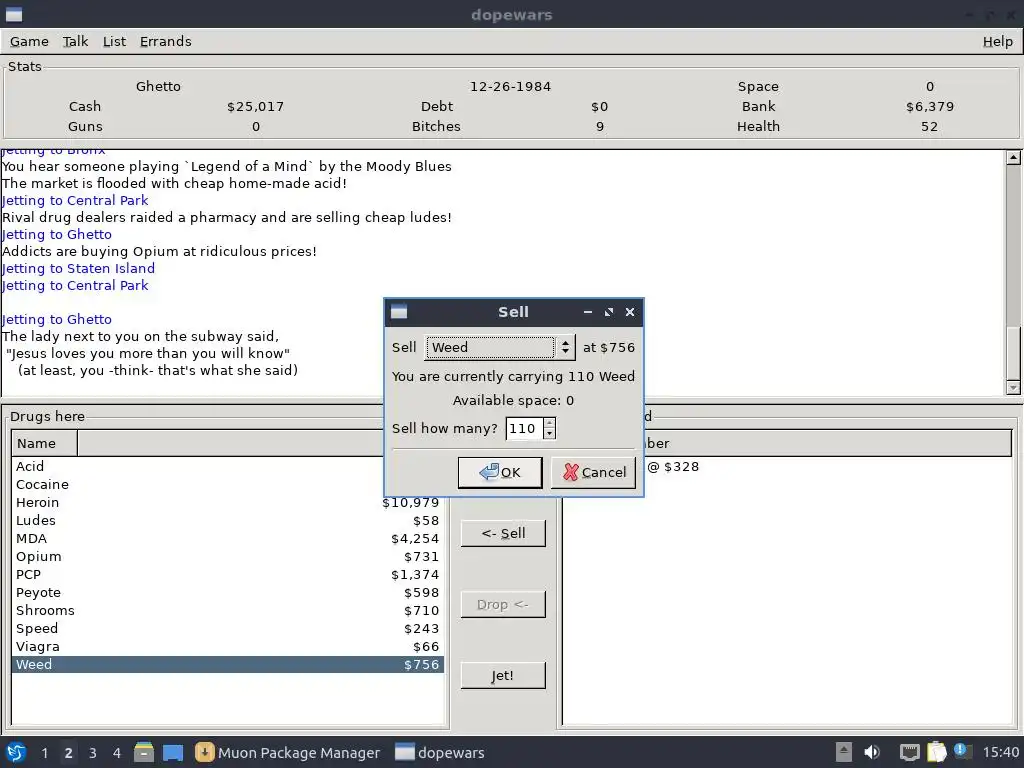1024x768 pixels.
Task: Minimize the Sell dialog
Action: click(588, 312)
